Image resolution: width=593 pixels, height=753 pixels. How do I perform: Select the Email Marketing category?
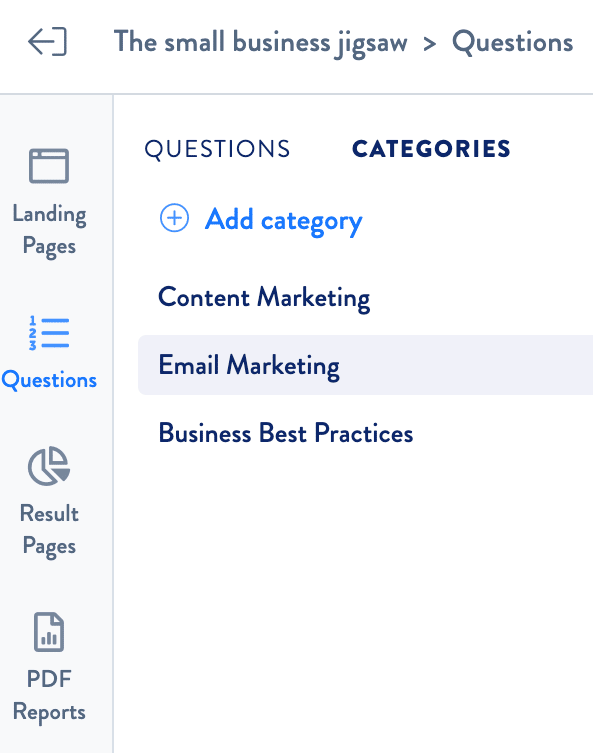click(249, 365)
